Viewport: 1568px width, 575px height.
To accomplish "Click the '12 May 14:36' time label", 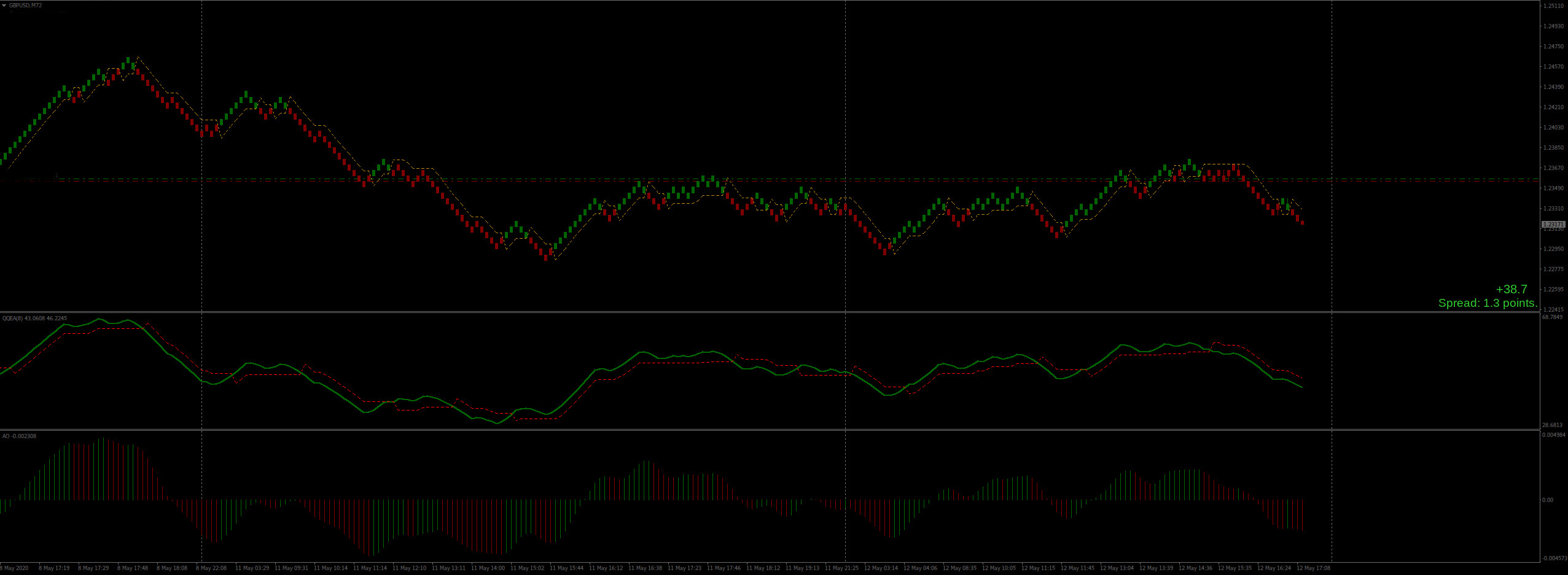I will click(1195, 568).
